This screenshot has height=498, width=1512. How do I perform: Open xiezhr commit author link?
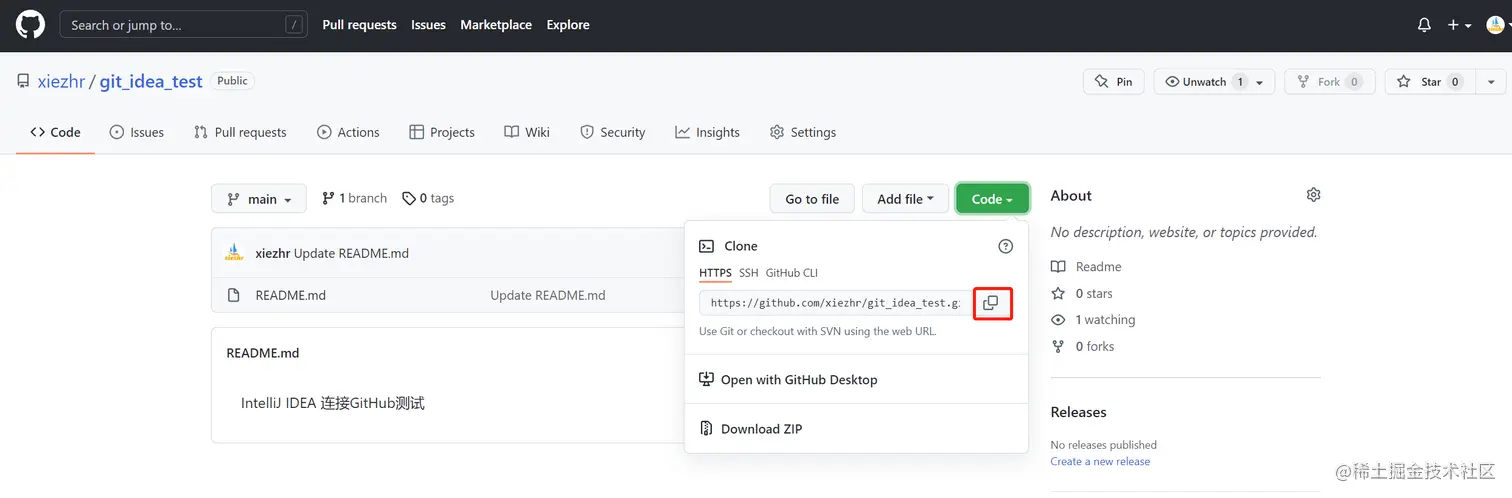272,253
